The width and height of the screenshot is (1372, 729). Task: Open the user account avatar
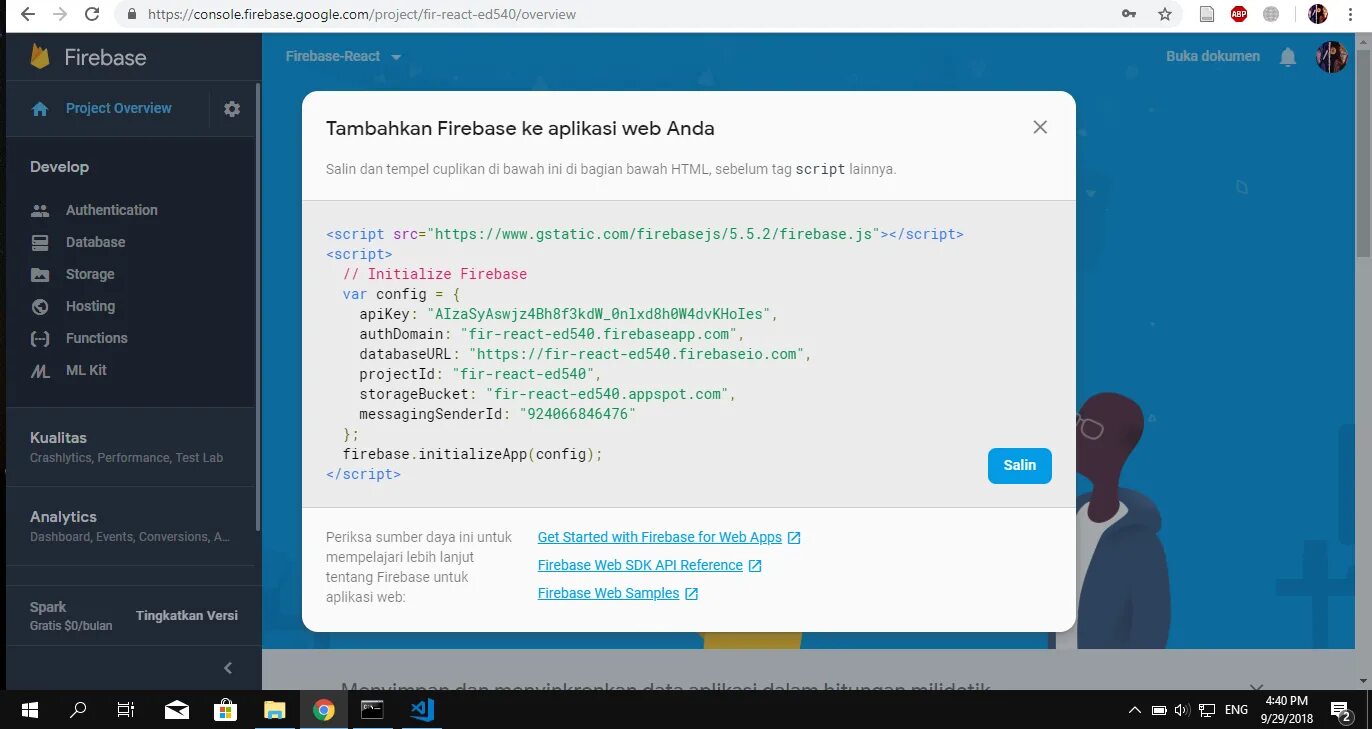point(1331,57)
